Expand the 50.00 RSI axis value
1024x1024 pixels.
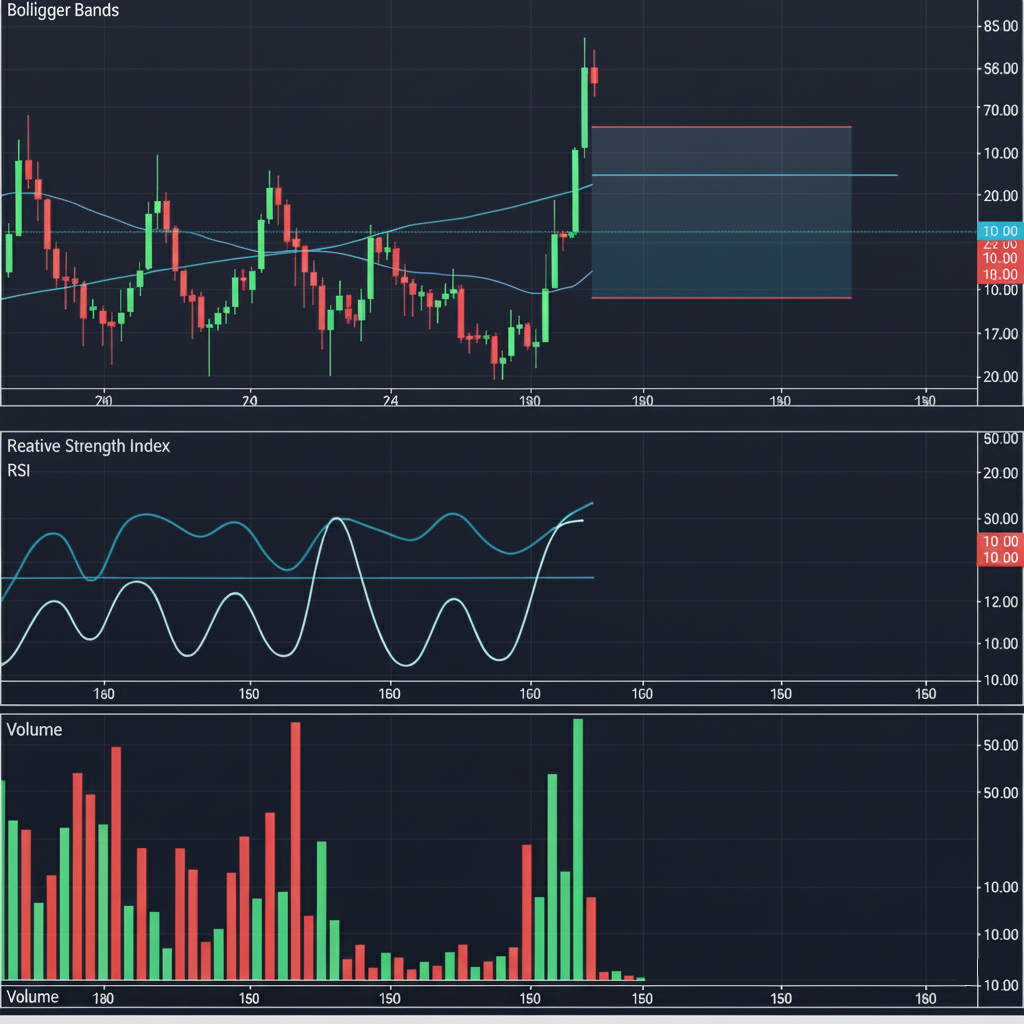[x=999, y=438]
